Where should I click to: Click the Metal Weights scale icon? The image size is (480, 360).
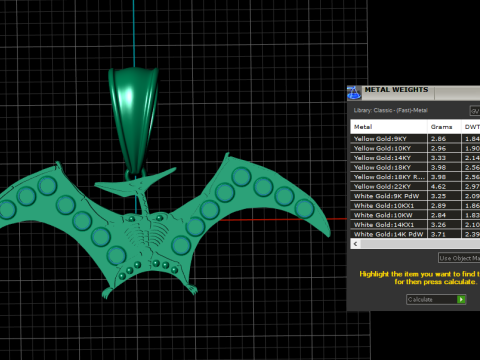click(354, 92)
